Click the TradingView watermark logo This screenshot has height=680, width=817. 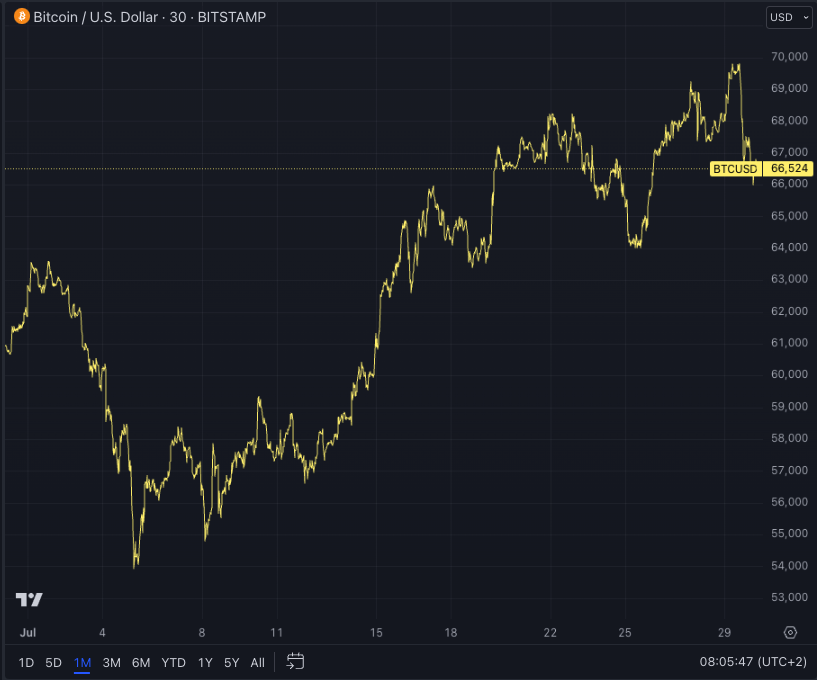pos(30,598)
